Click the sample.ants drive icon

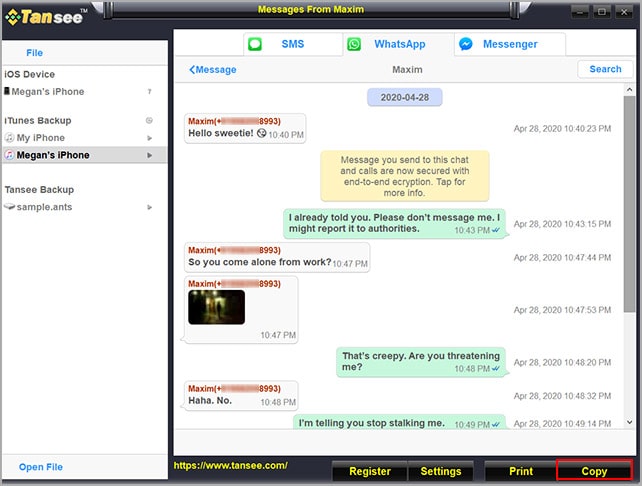point(9,207)
